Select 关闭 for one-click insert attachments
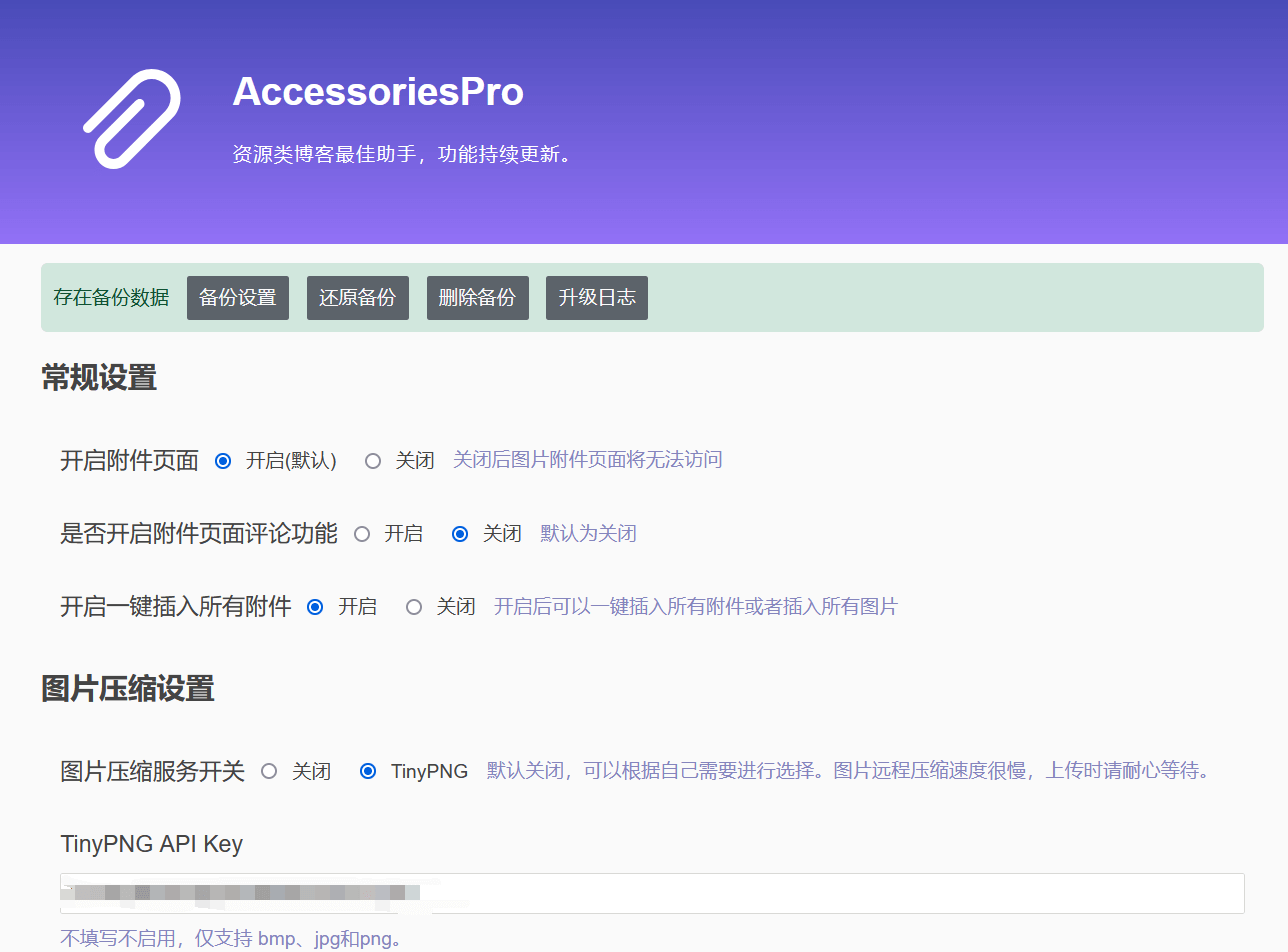Screen dimensions: 1288x952 click(413, 606)
